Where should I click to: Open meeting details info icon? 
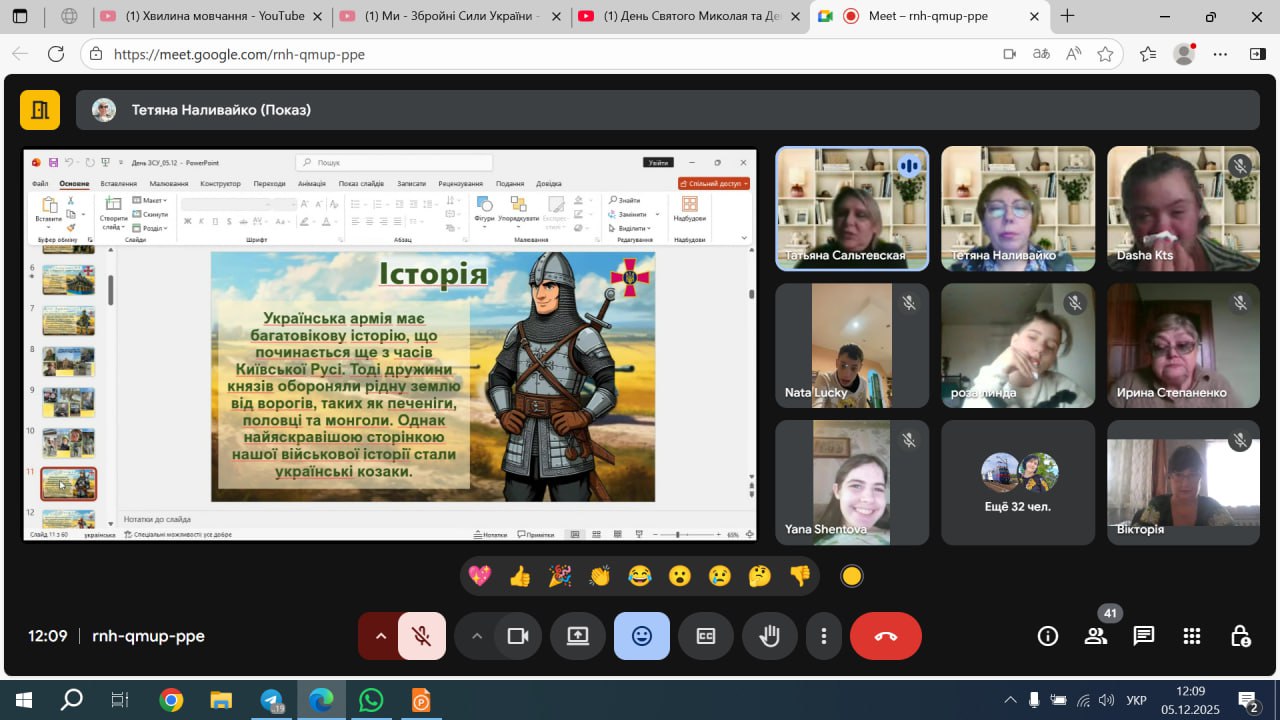tap(1047, 636)
